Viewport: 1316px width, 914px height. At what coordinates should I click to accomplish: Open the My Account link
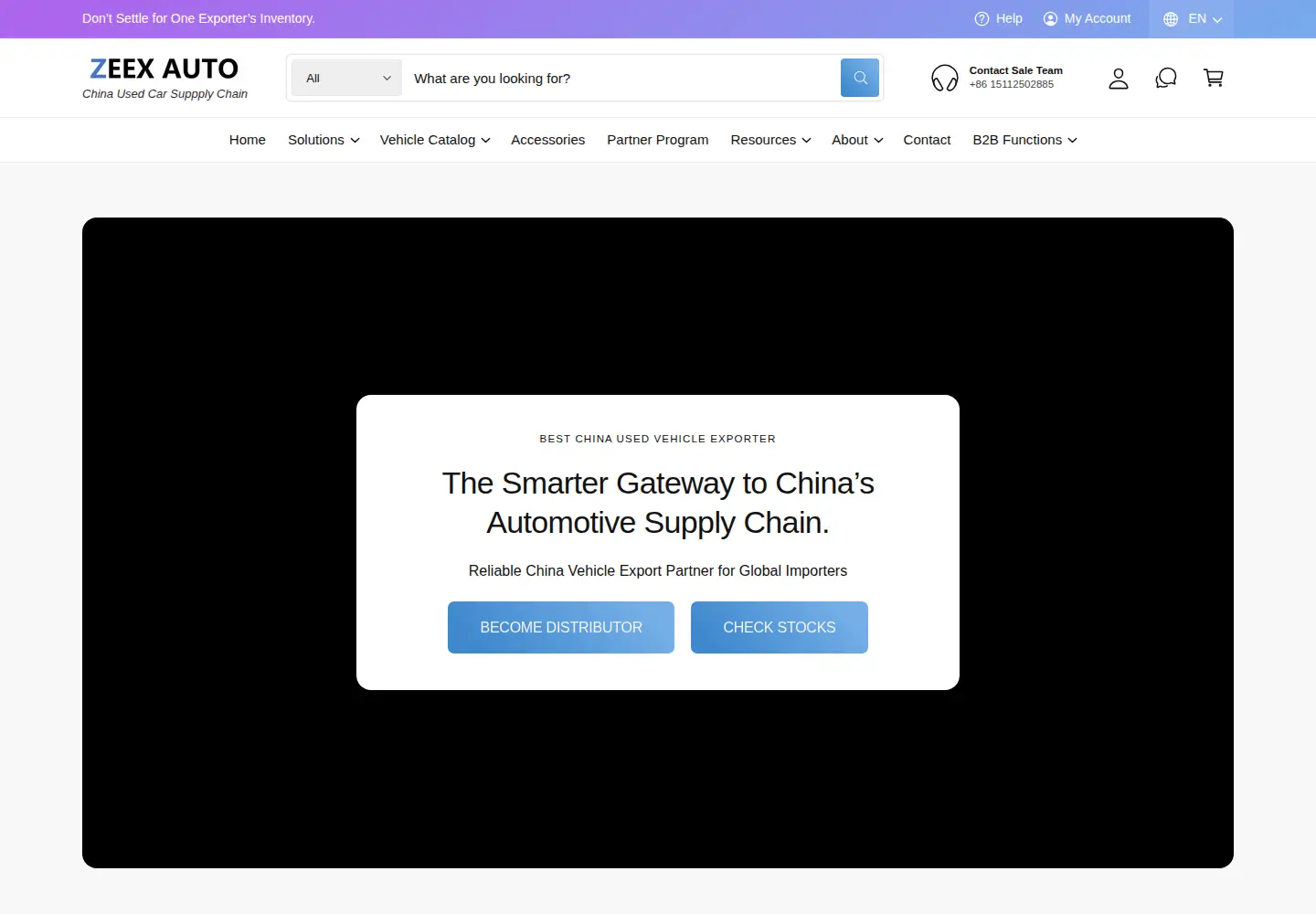click(1097, 18)
